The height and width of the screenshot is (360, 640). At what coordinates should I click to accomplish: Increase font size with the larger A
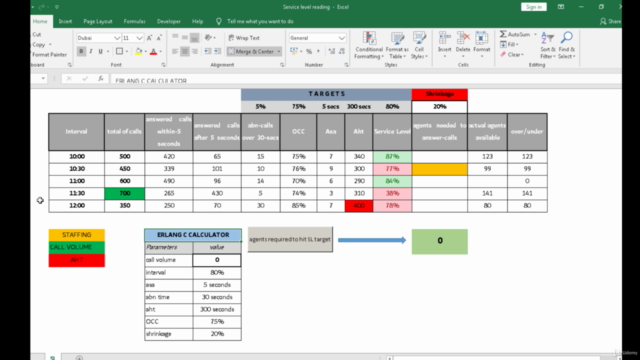click(x=149, y=38)
